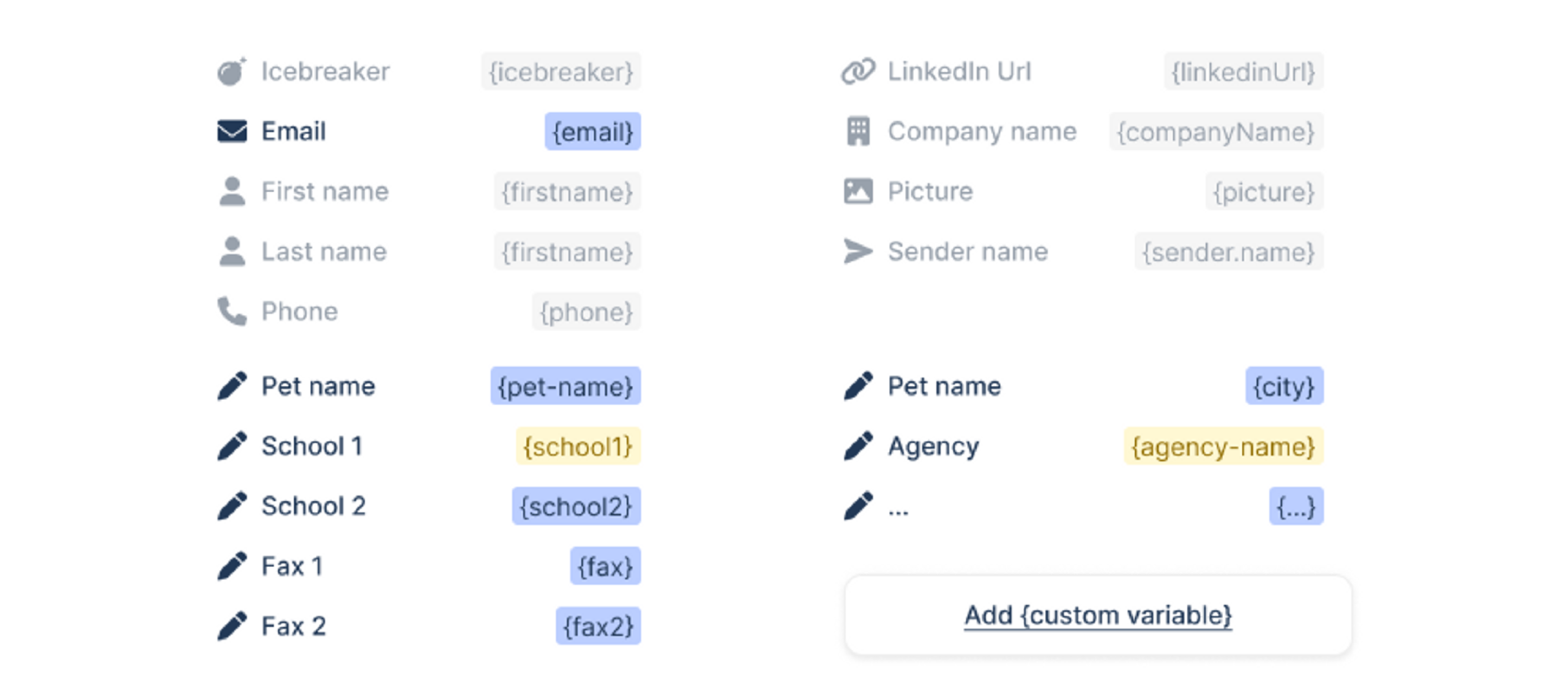Click the Phone handset icon
1568x691 pixels.
pyautogui.click(x=232, y=311)
